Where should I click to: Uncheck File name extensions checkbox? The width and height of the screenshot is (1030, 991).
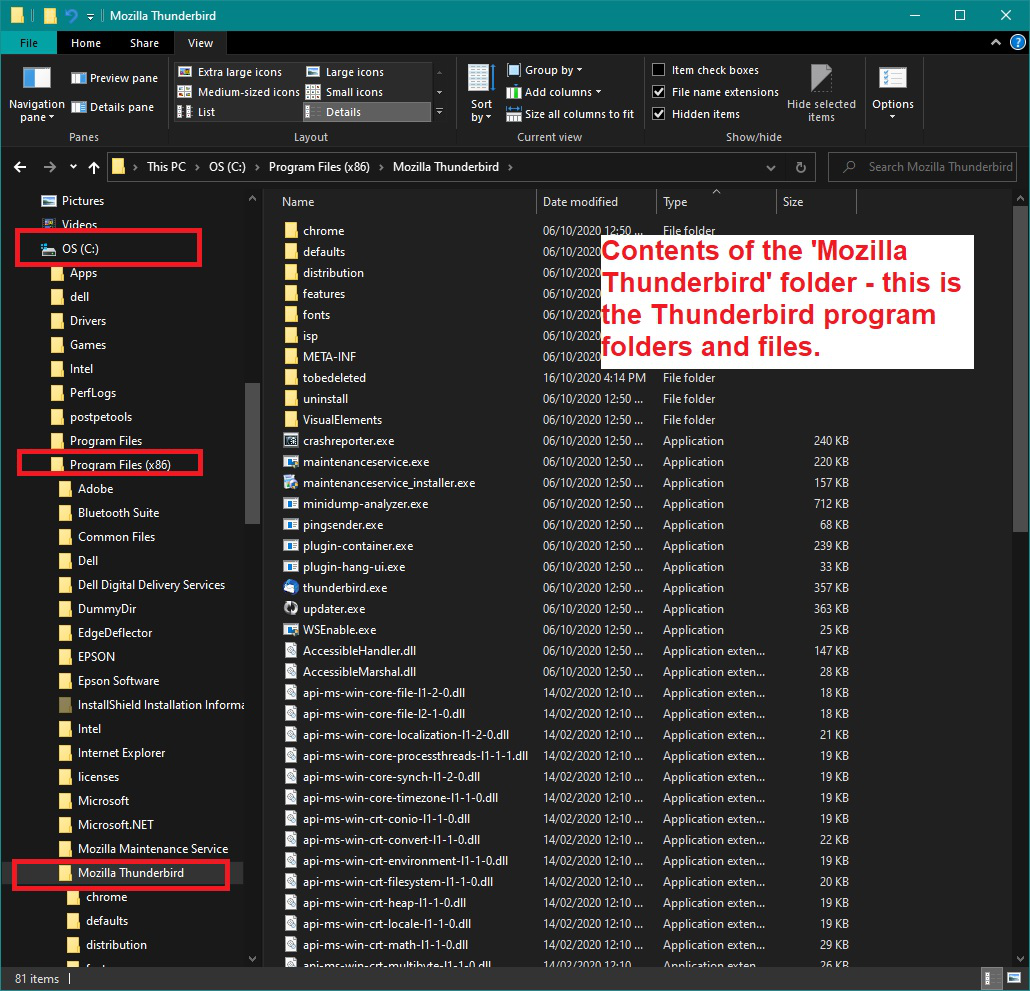click(x=659, y=92)
